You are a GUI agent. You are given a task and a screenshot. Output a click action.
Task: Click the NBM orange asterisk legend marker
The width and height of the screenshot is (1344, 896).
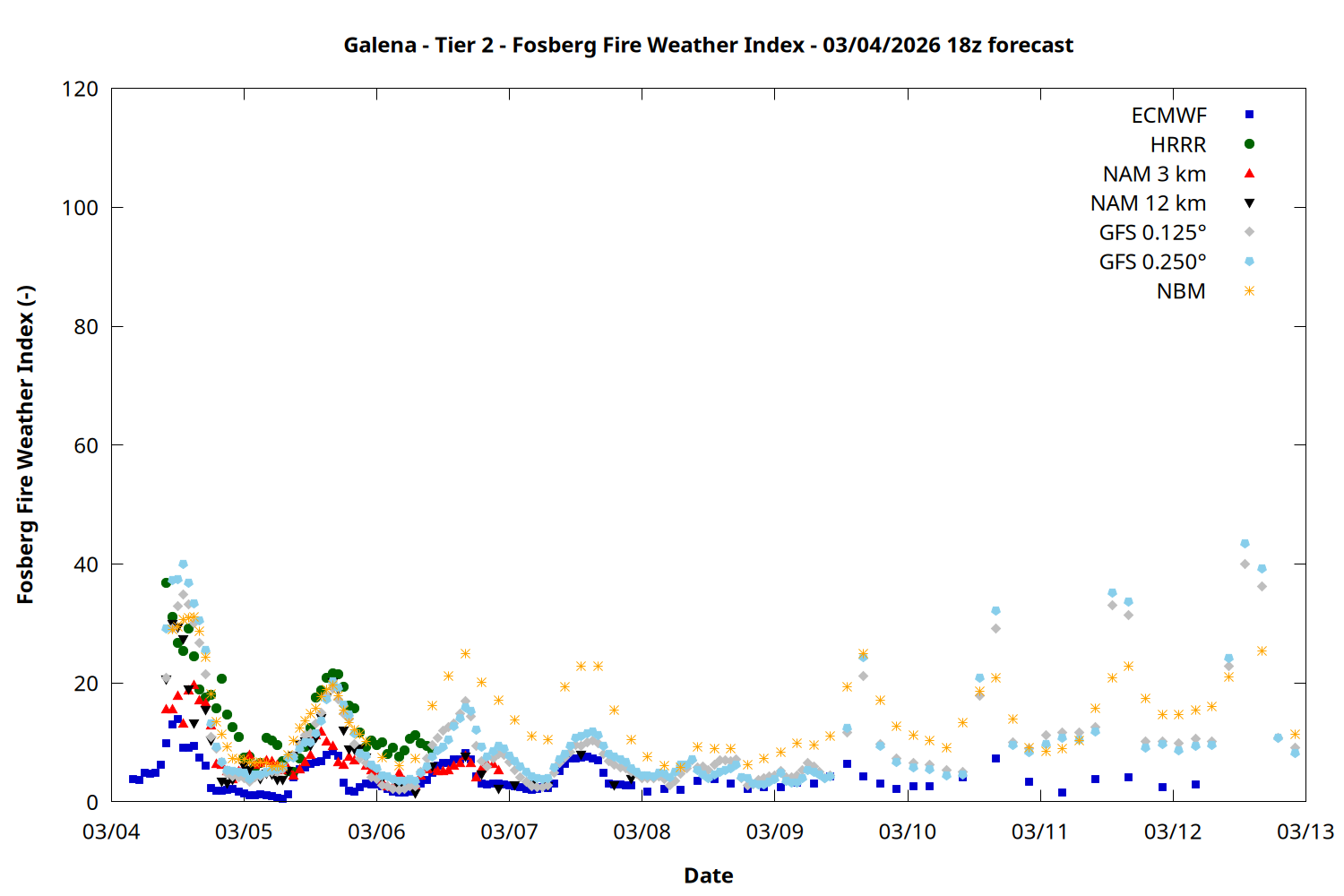[1249, 291]
